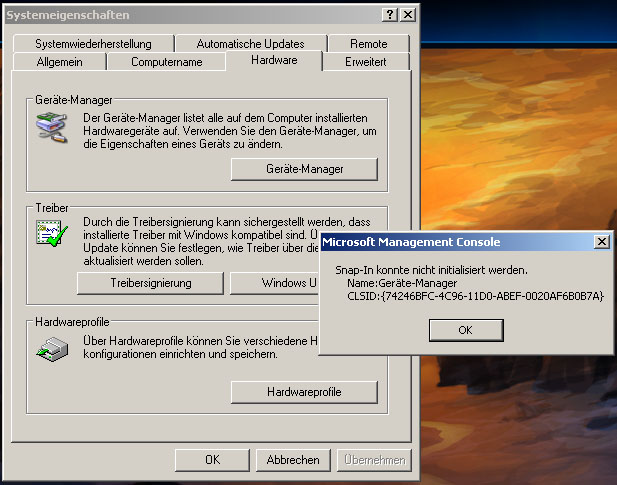Screen dimensions: 617x485
Task: Select the Hardware tab
Action: 274,61
